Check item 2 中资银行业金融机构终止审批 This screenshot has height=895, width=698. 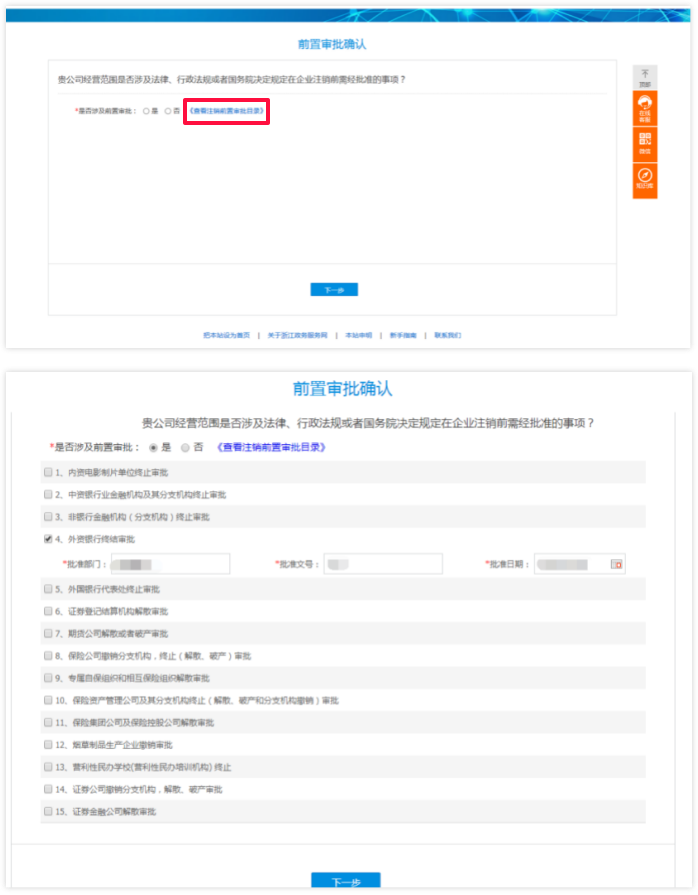click(49, 494)
